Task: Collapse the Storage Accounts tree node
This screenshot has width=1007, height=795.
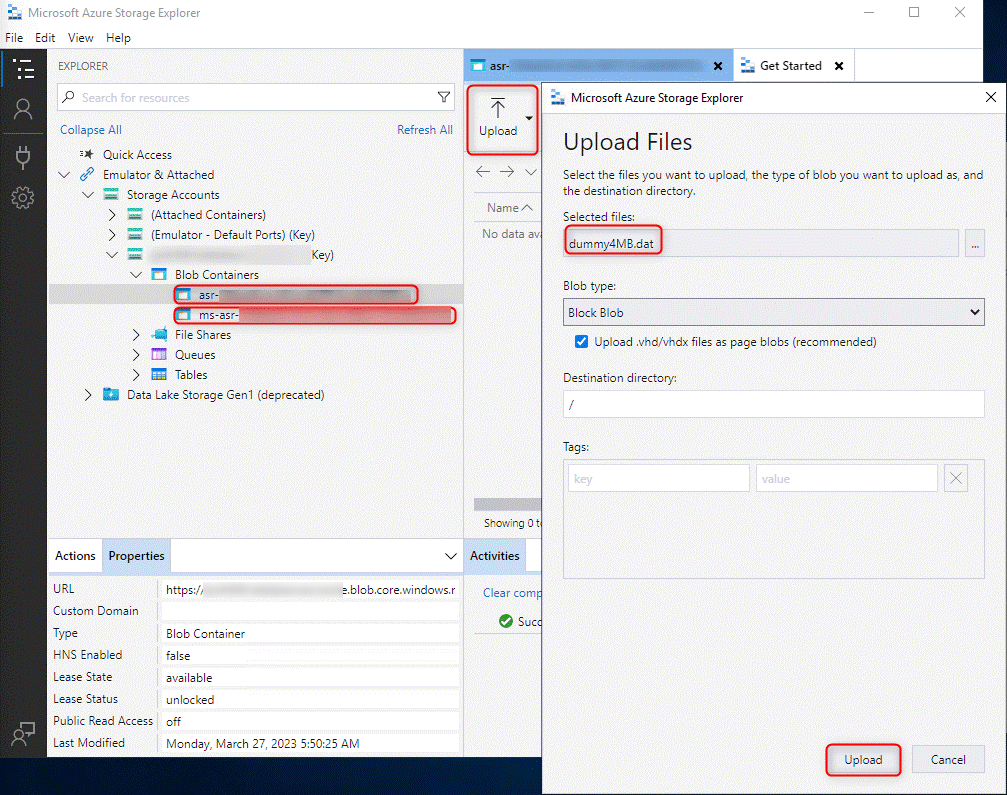Action: coord(89,195)
